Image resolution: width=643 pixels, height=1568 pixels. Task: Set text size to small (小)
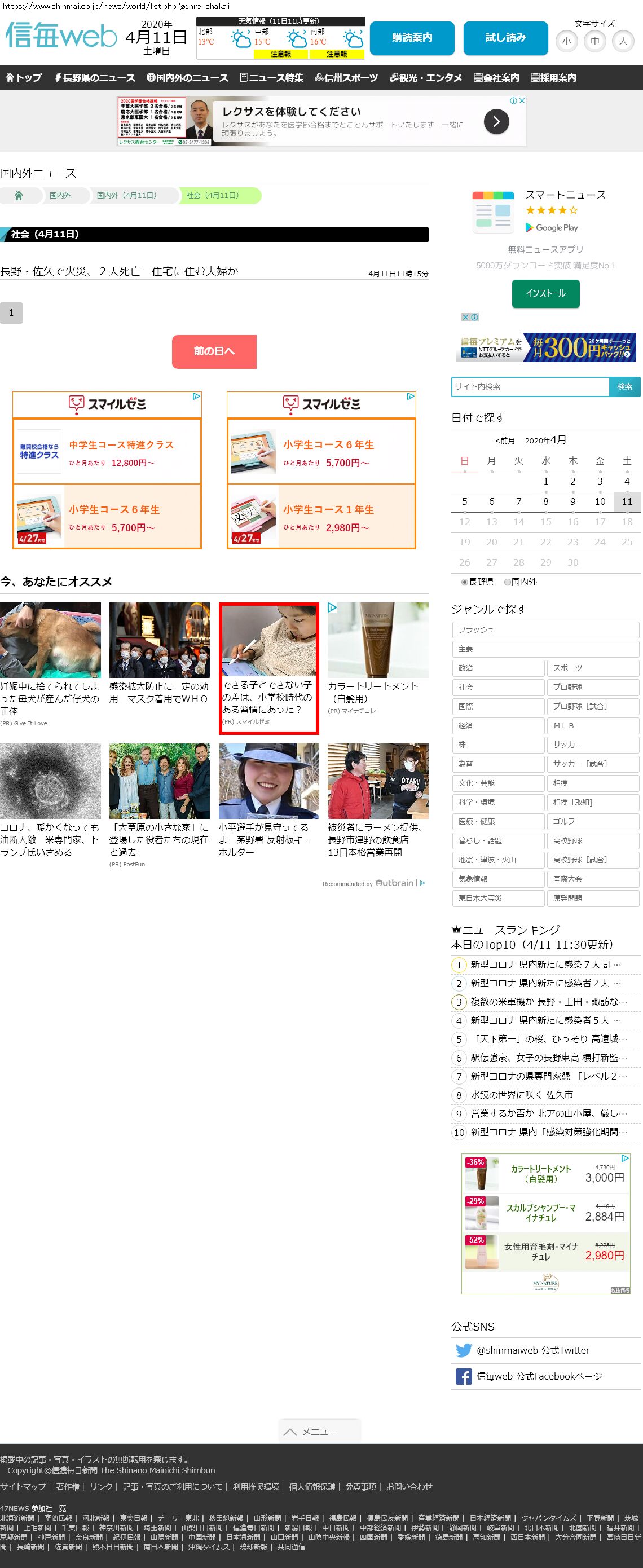click(x=567, y=41)
